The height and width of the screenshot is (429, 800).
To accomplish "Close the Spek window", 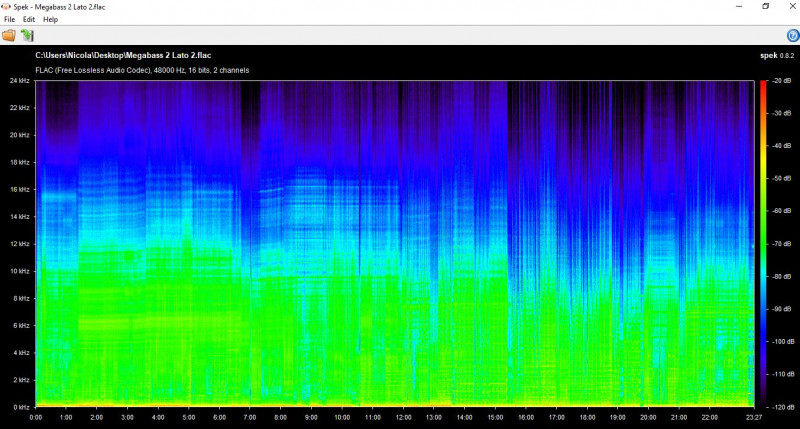I will coord(790,6).
